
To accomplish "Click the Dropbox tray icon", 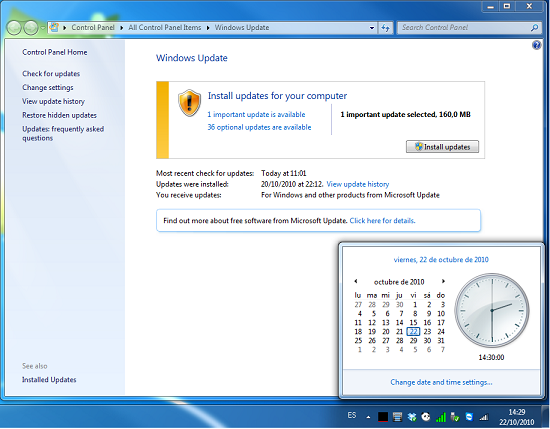I will point(412,417).
